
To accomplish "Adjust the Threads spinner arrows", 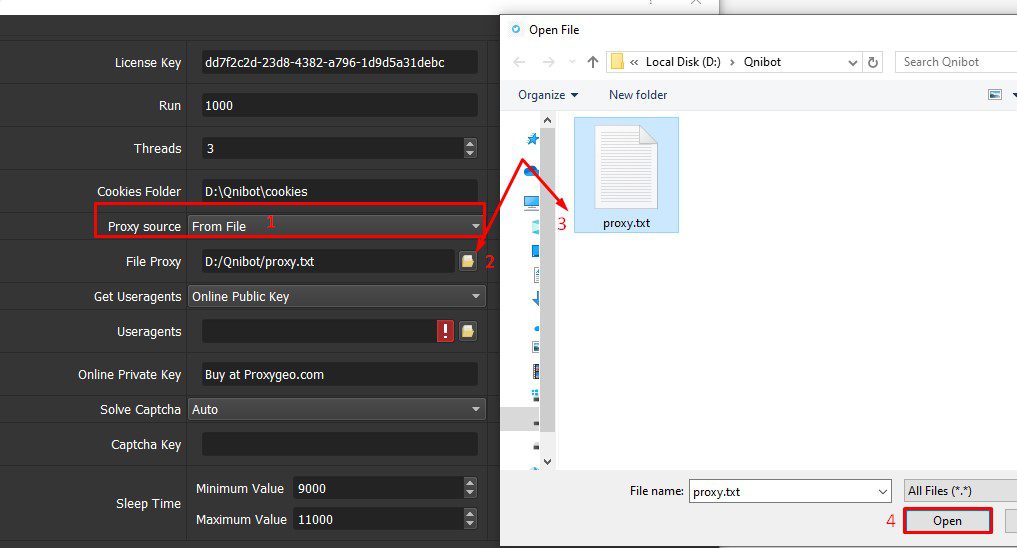I will click(x=470, y=148).
